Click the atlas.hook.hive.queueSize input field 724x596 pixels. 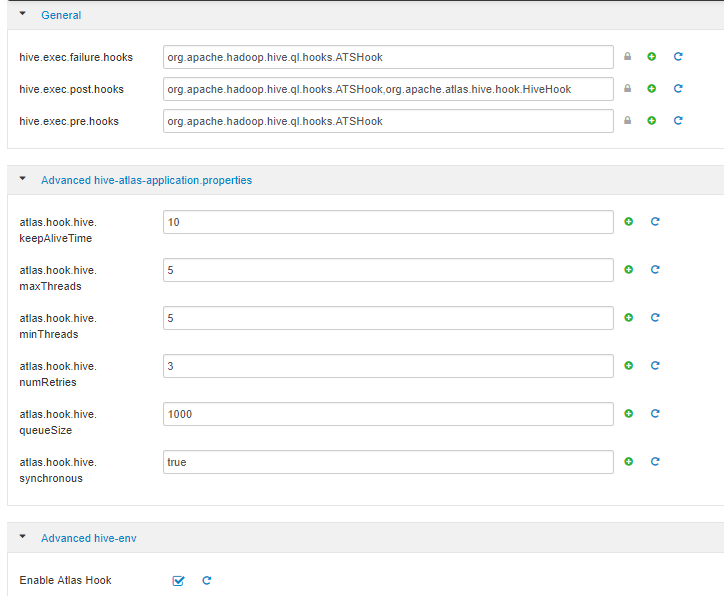click(x=388, y=414)
